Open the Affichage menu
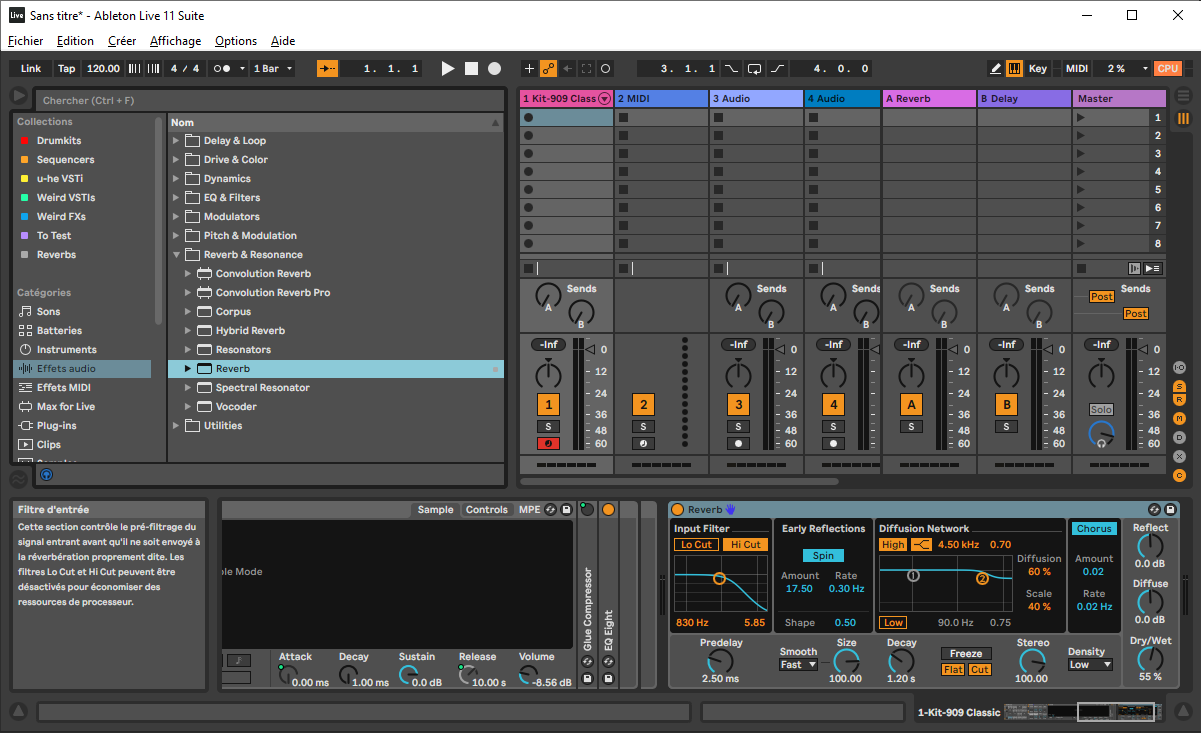 175,41
